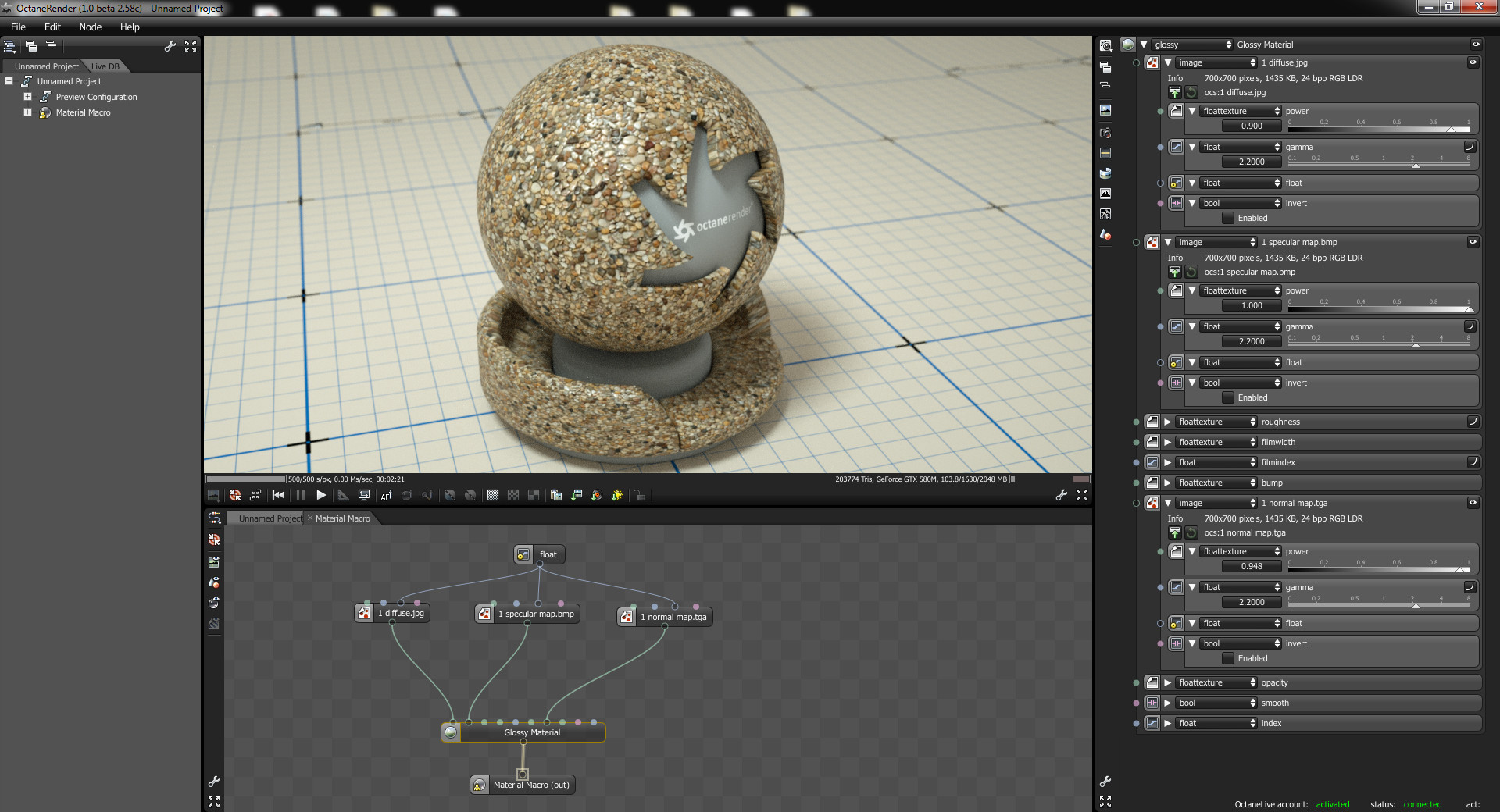1500x812 pixels.
Task: Click the load image icon for 1 specular map.bmp
Action: tap(1174, 272)
